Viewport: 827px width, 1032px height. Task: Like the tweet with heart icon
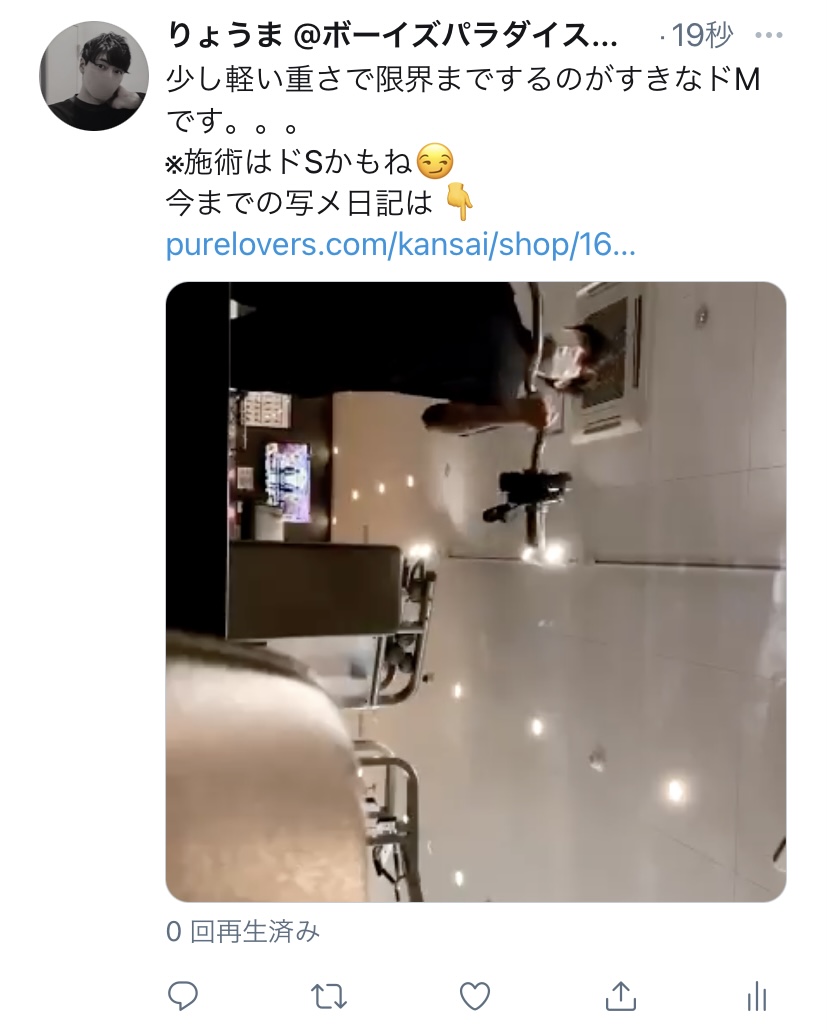475,996
